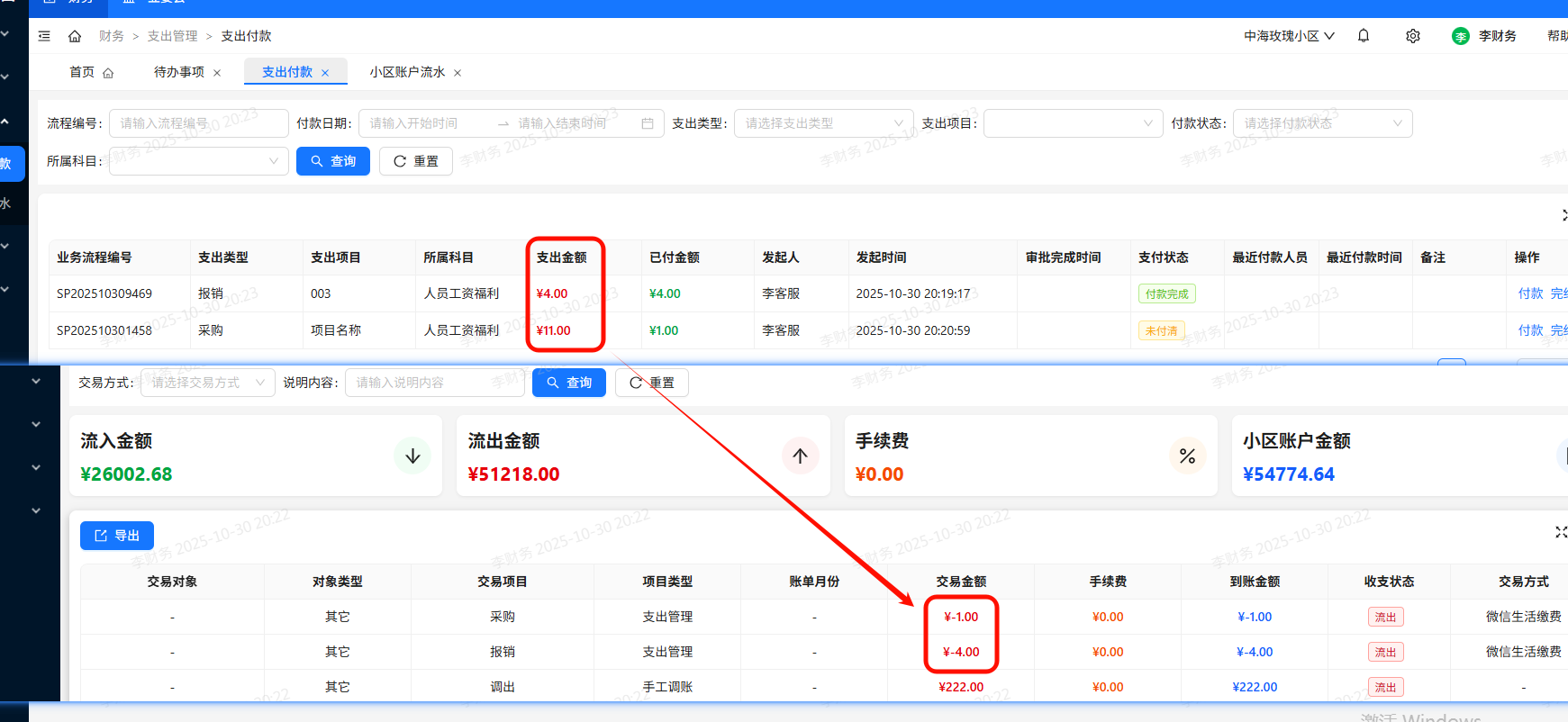Toggle sidebar with the menu collapse icon

pyautogui.click(x=44, y=36)
